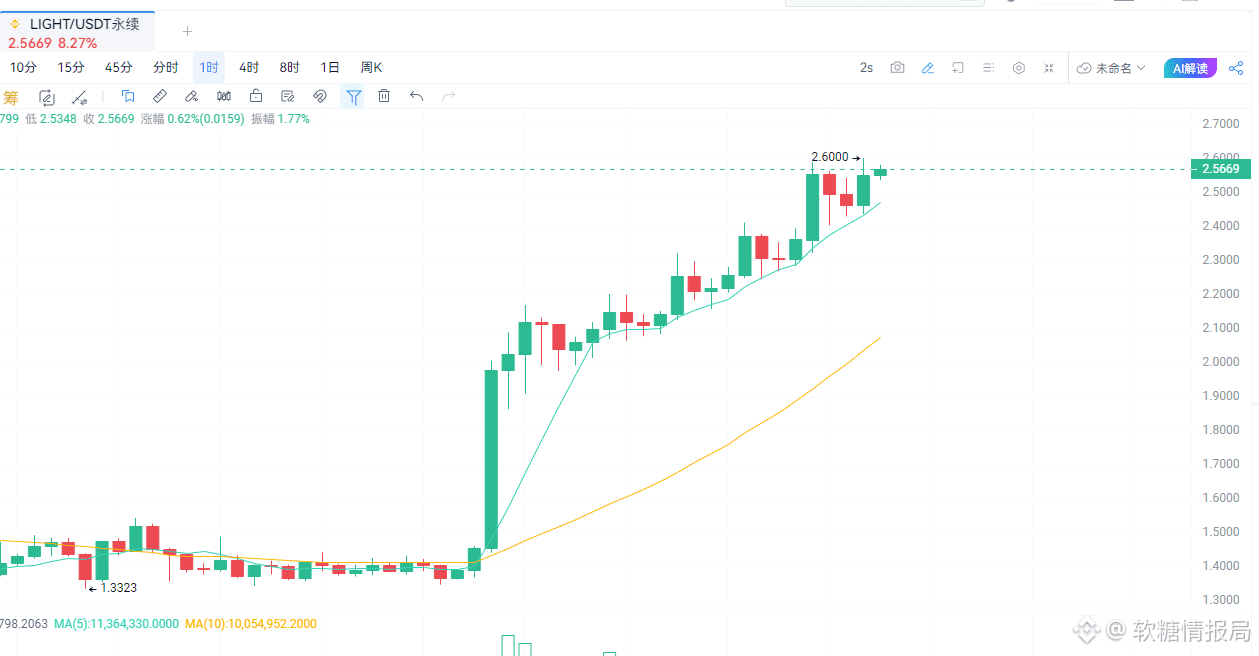Open the 未命名 layout dropdown
This screenshot has height=656, width=1259.
(x=1110, y=68)
